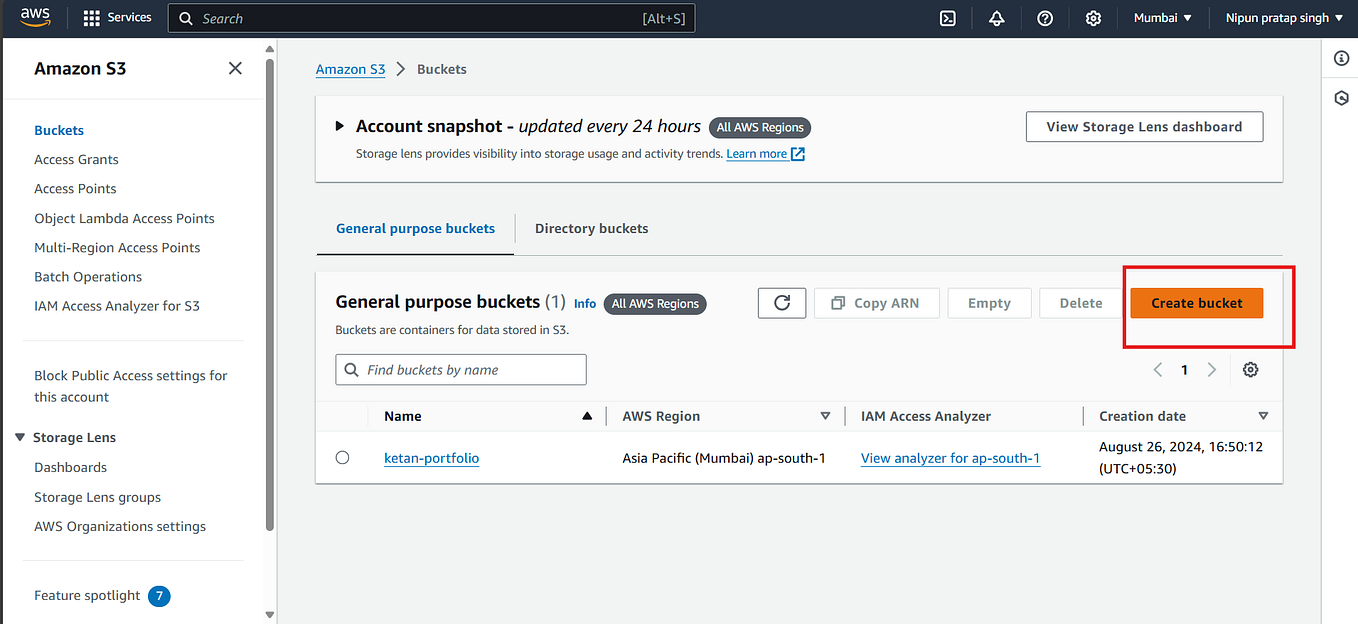Viewport: 1358px width, 624px height.
Task: Open Access Points in the sidebar
Action: click(x=75, y=188)
